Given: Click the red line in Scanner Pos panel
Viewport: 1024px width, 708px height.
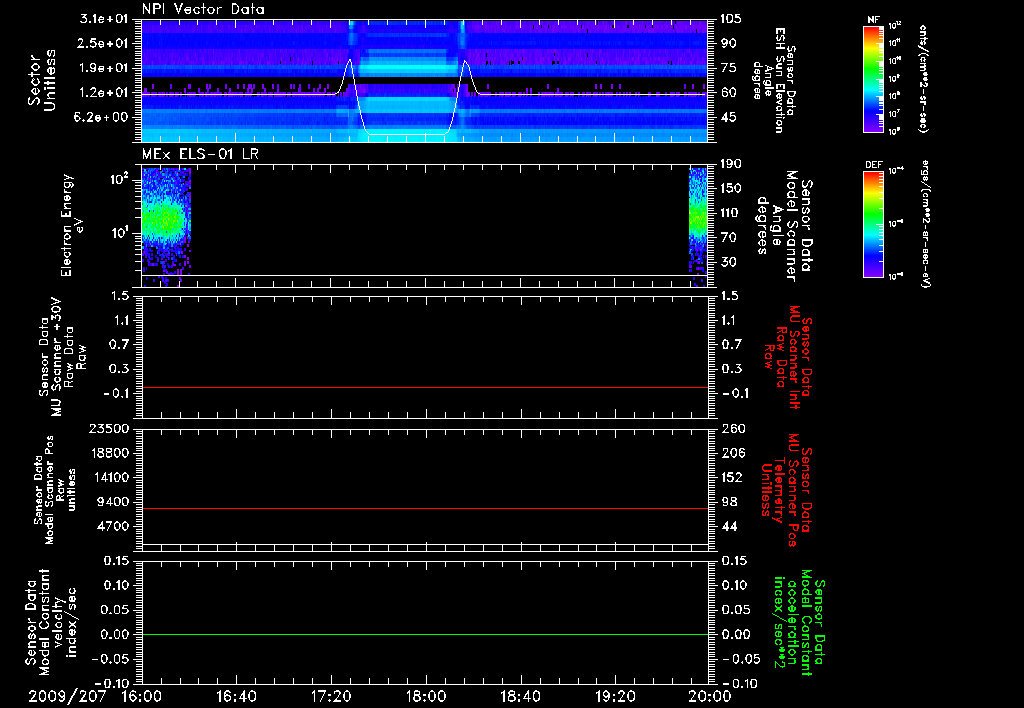Looking at the screenshot, I should [425, 508].
